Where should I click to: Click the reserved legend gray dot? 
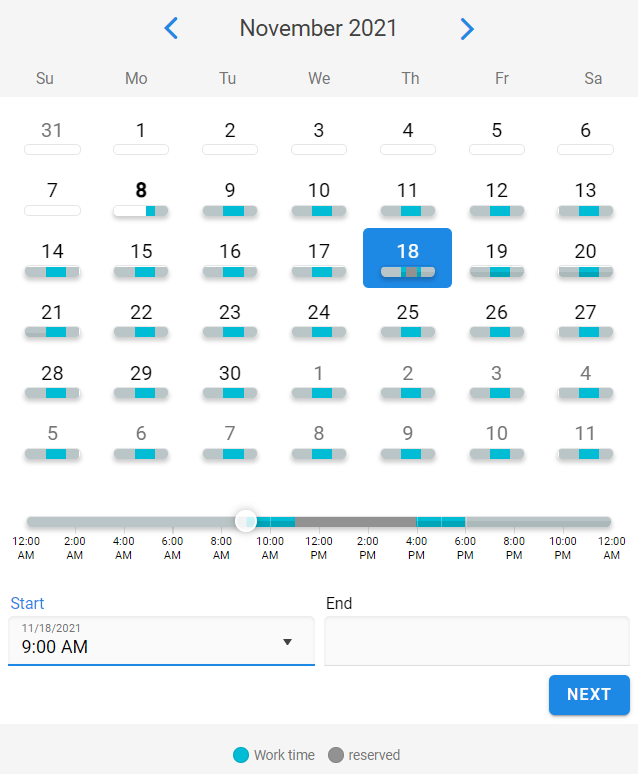(x=336, y=755)
